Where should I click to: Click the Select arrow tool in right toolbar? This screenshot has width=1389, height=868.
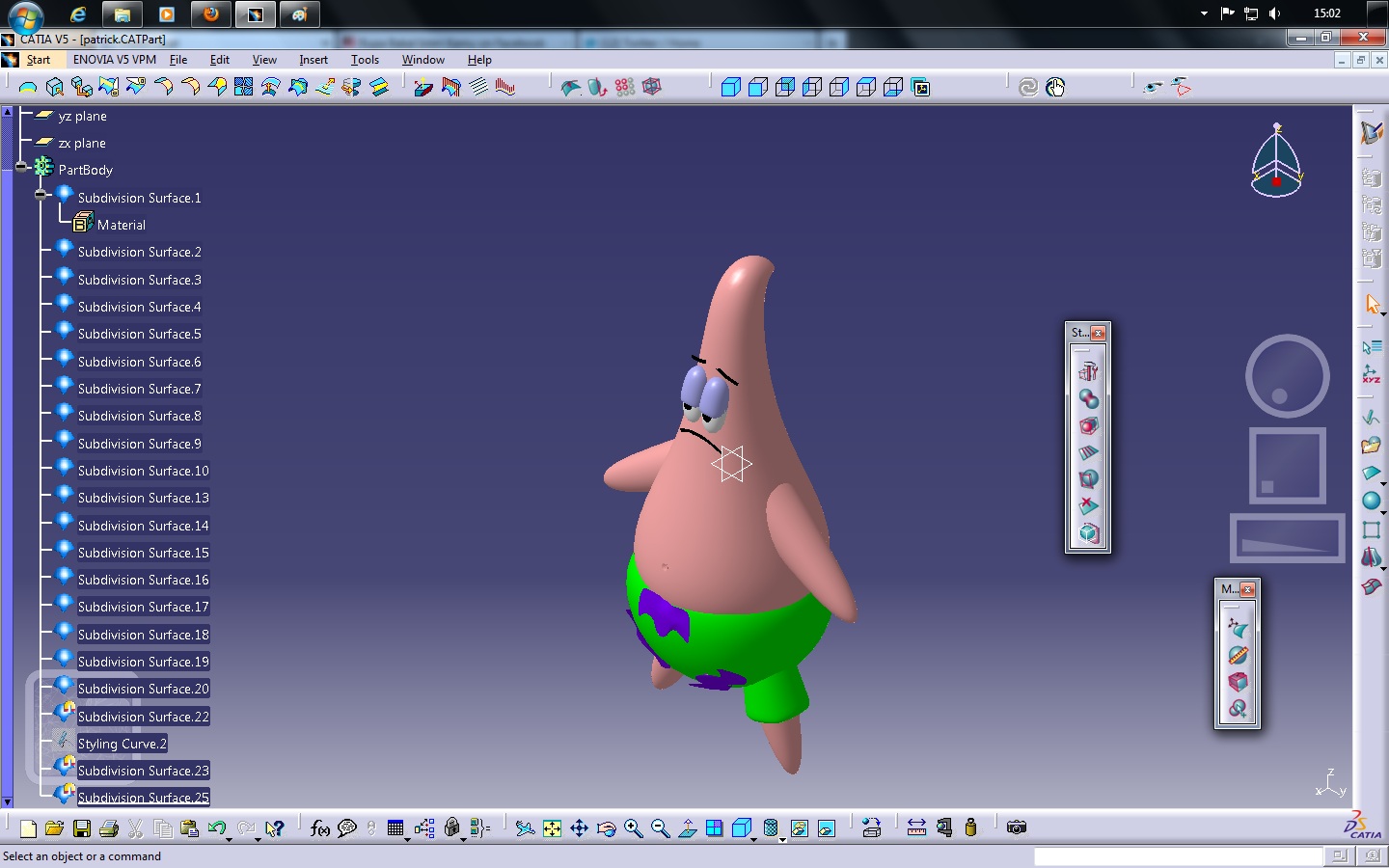click(x=1372, y=305)
